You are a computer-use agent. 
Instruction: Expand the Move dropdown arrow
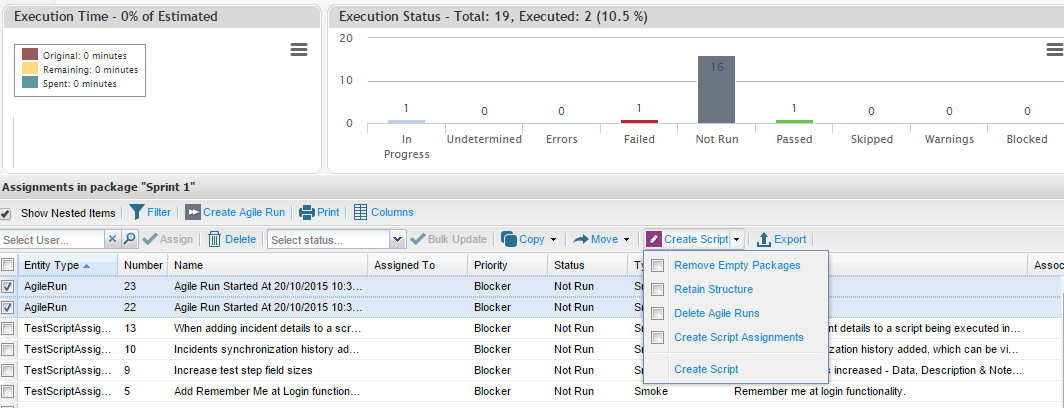(627, 240)
